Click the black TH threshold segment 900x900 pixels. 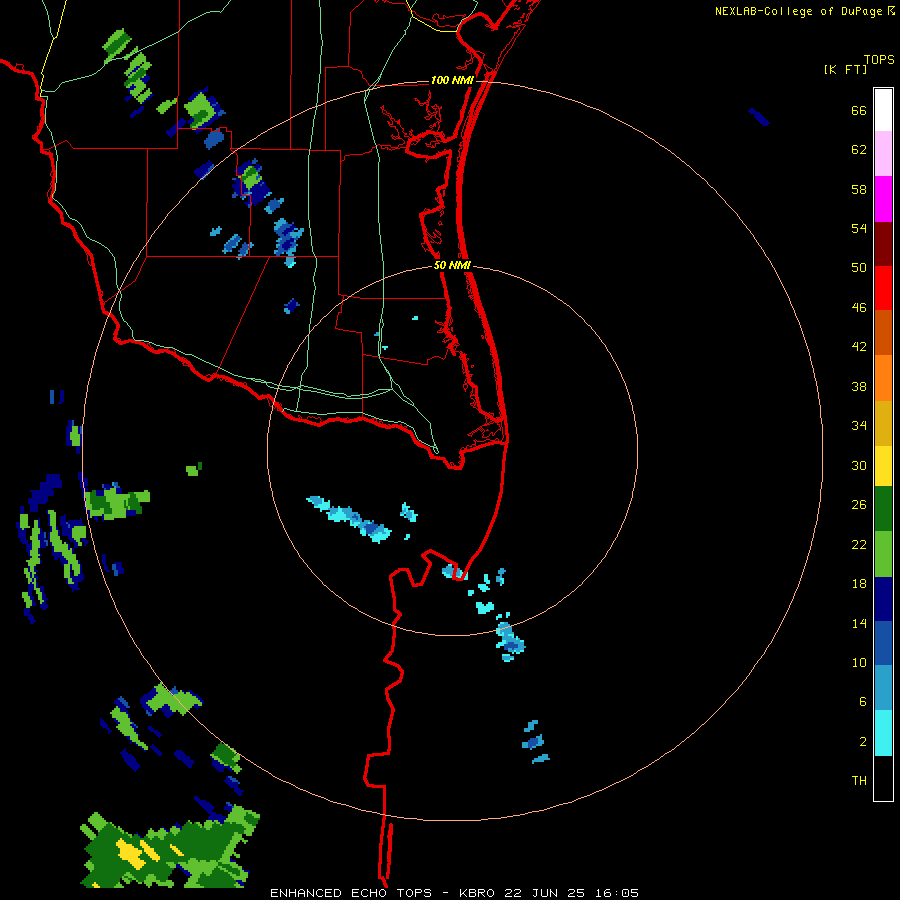[883, 778]
